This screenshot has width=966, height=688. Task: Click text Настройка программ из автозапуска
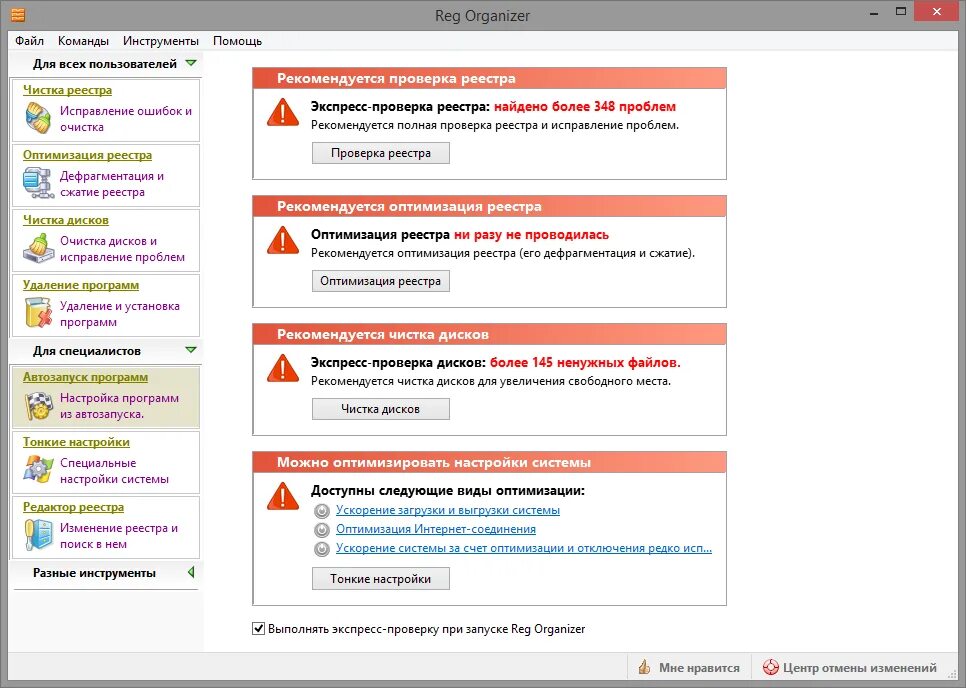[120, 406]
